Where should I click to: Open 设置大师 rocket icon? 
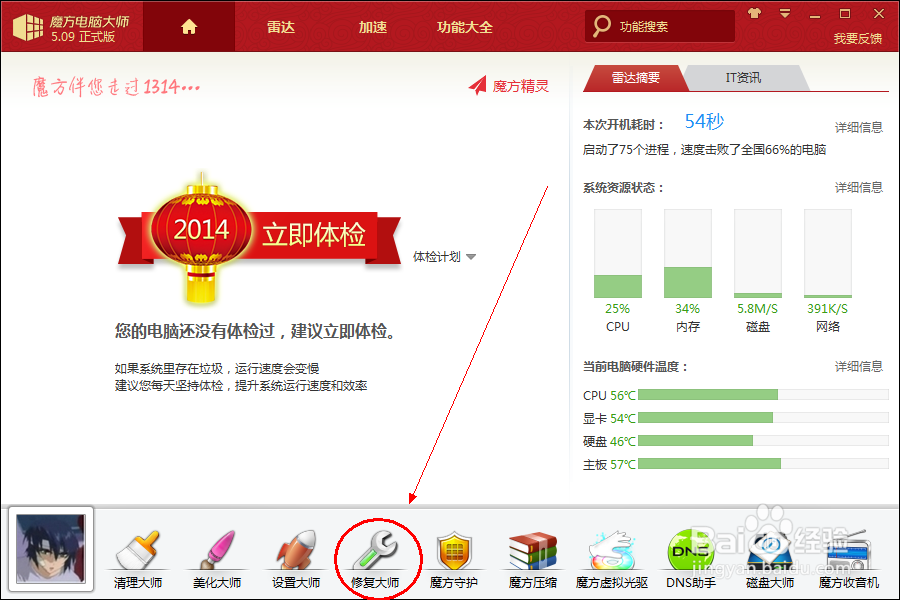click(x=296, y=559)
